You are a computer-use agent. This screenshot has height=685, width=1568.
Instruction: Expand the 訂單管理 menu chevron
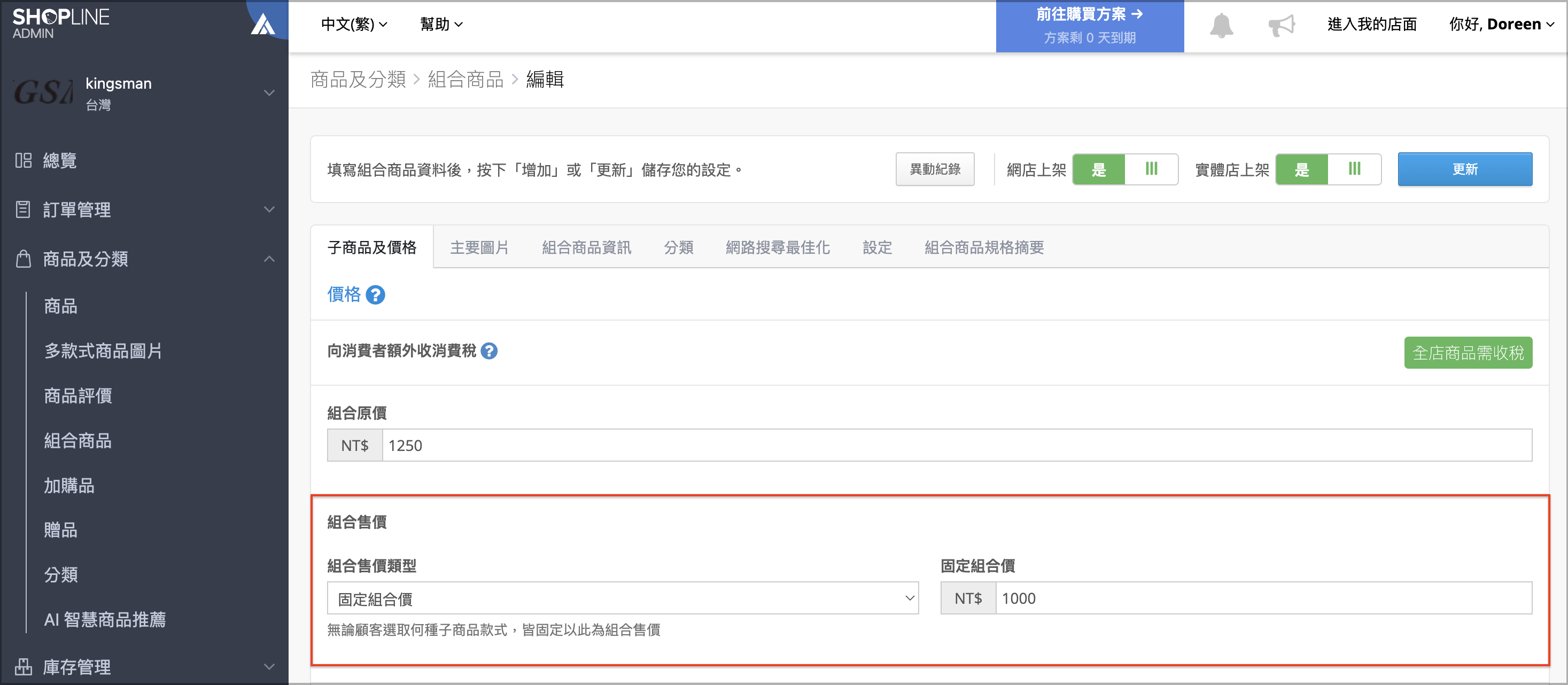coord(269,209)
